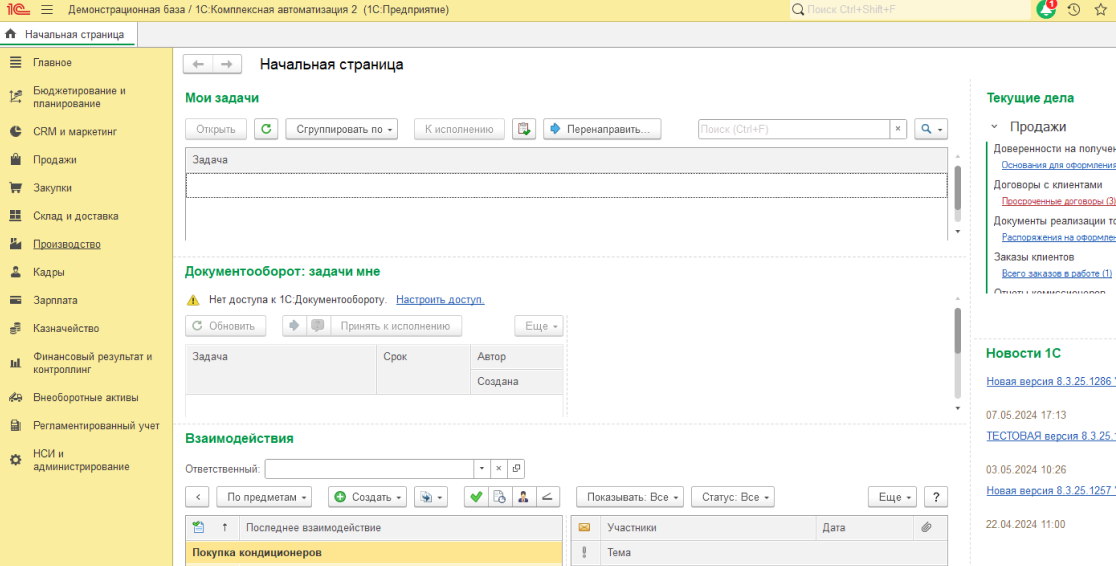Click the home icon on Начальная страница tab
The image size is (1116, 566).
[11, 33]
